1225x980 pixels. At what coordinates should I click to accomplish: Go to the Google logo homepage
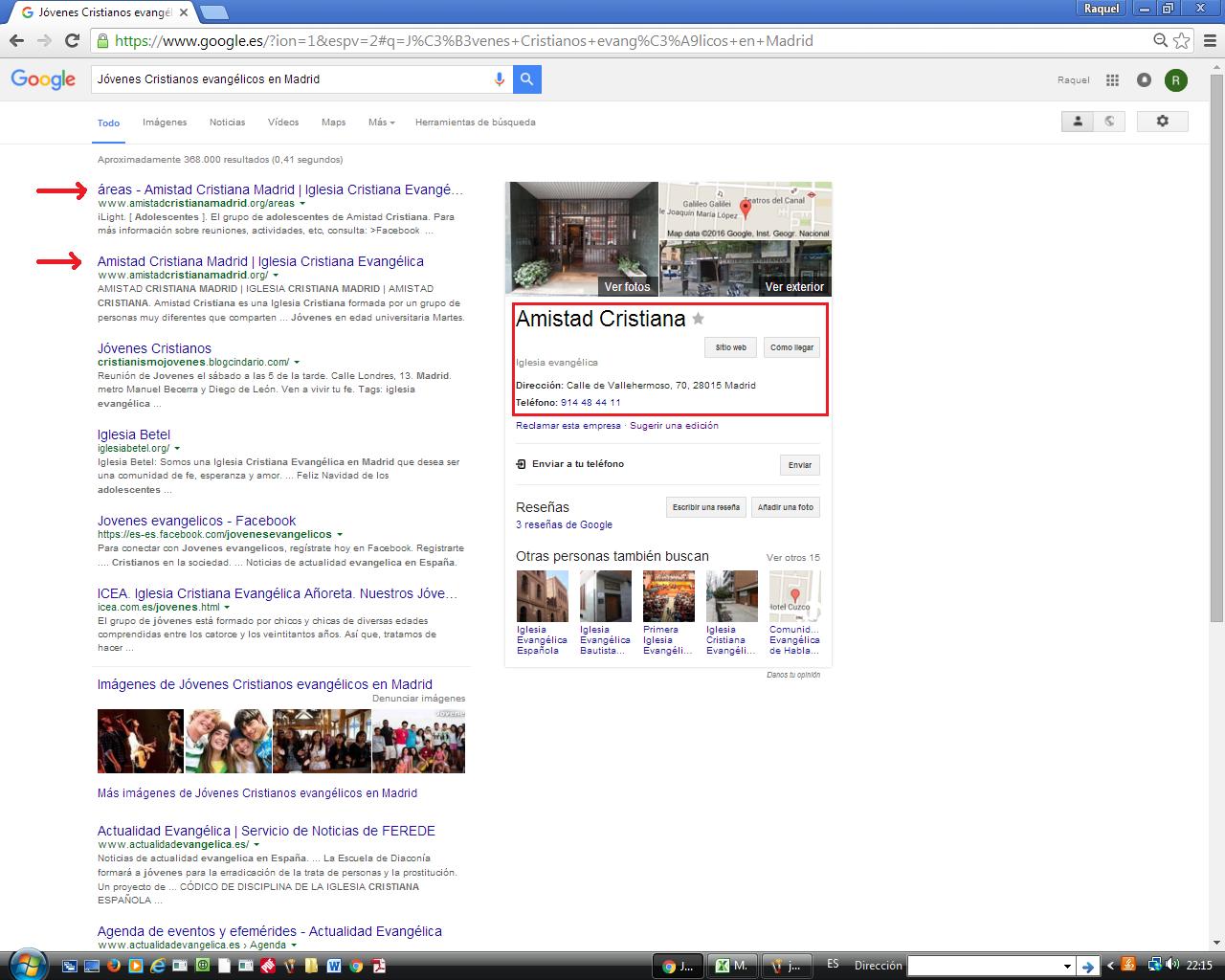43,79
